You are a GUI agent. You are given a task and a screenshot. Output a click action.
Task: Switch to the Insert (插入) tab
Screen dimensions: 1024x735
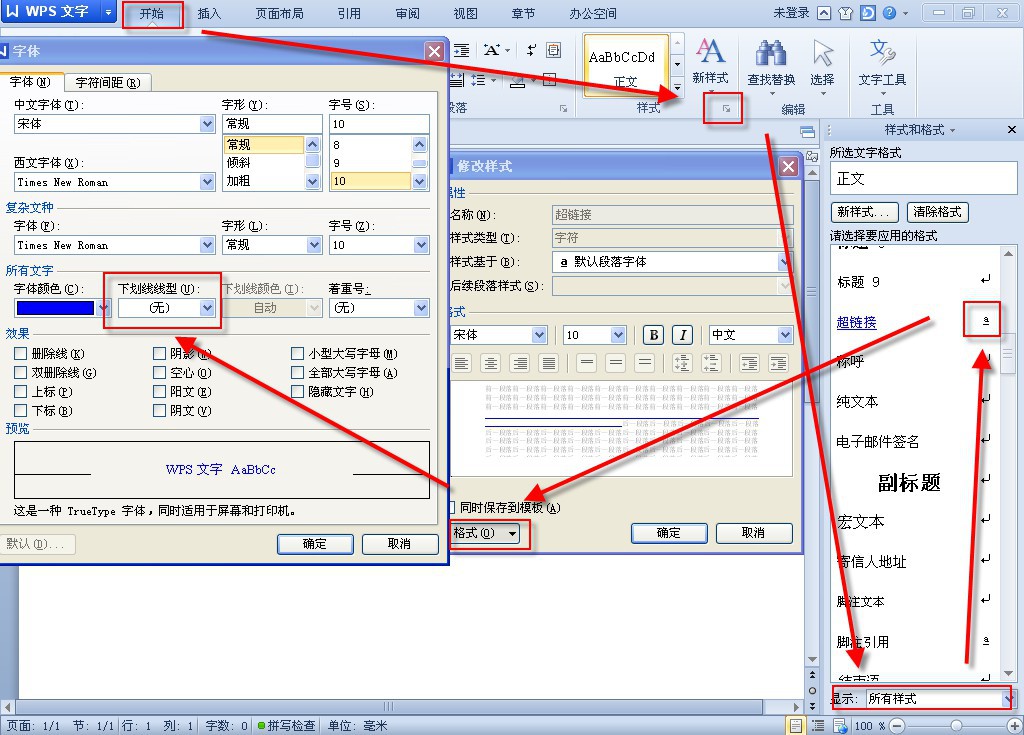(209, 14)
